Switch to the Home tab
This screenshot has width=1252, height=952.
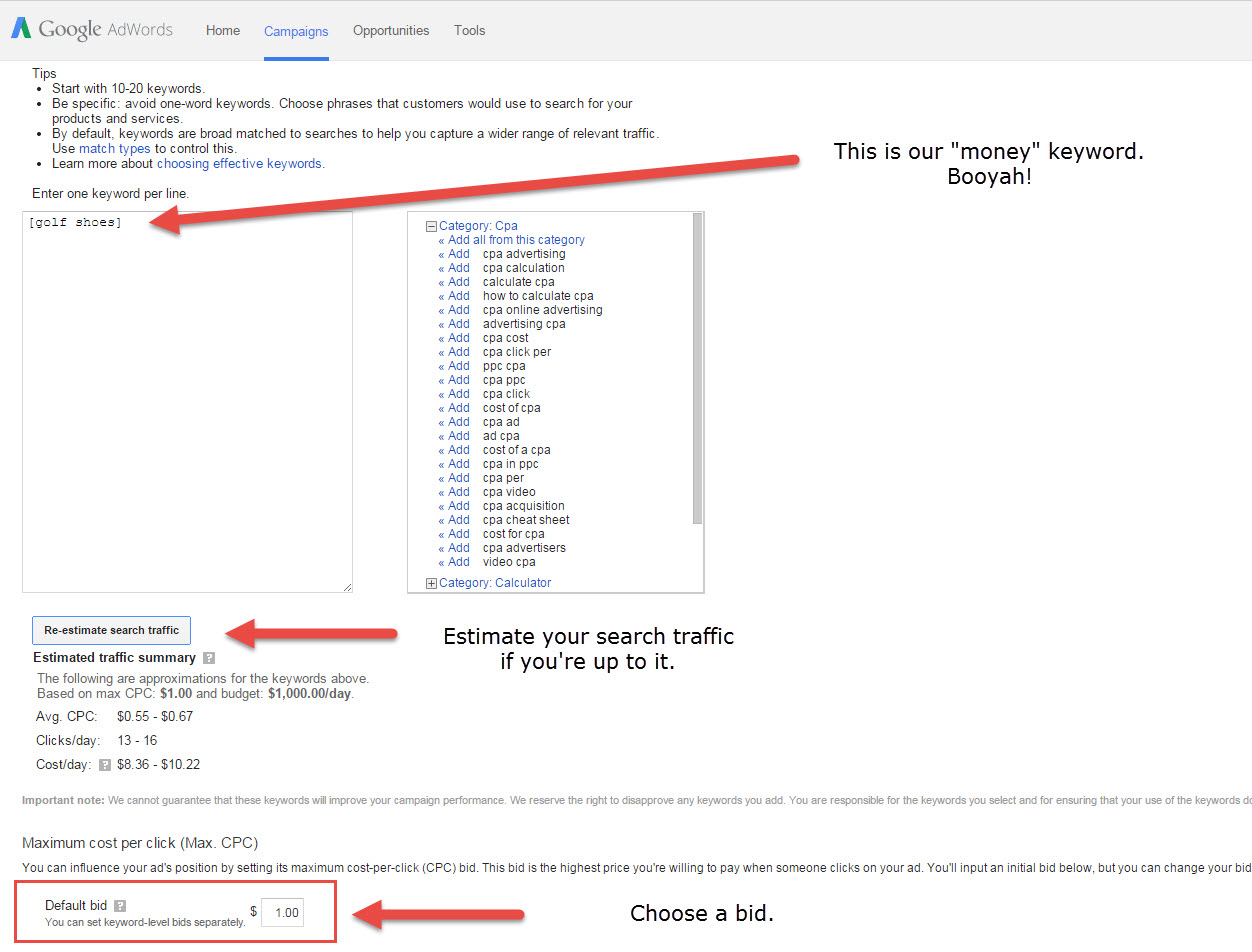tap(222, 30)
